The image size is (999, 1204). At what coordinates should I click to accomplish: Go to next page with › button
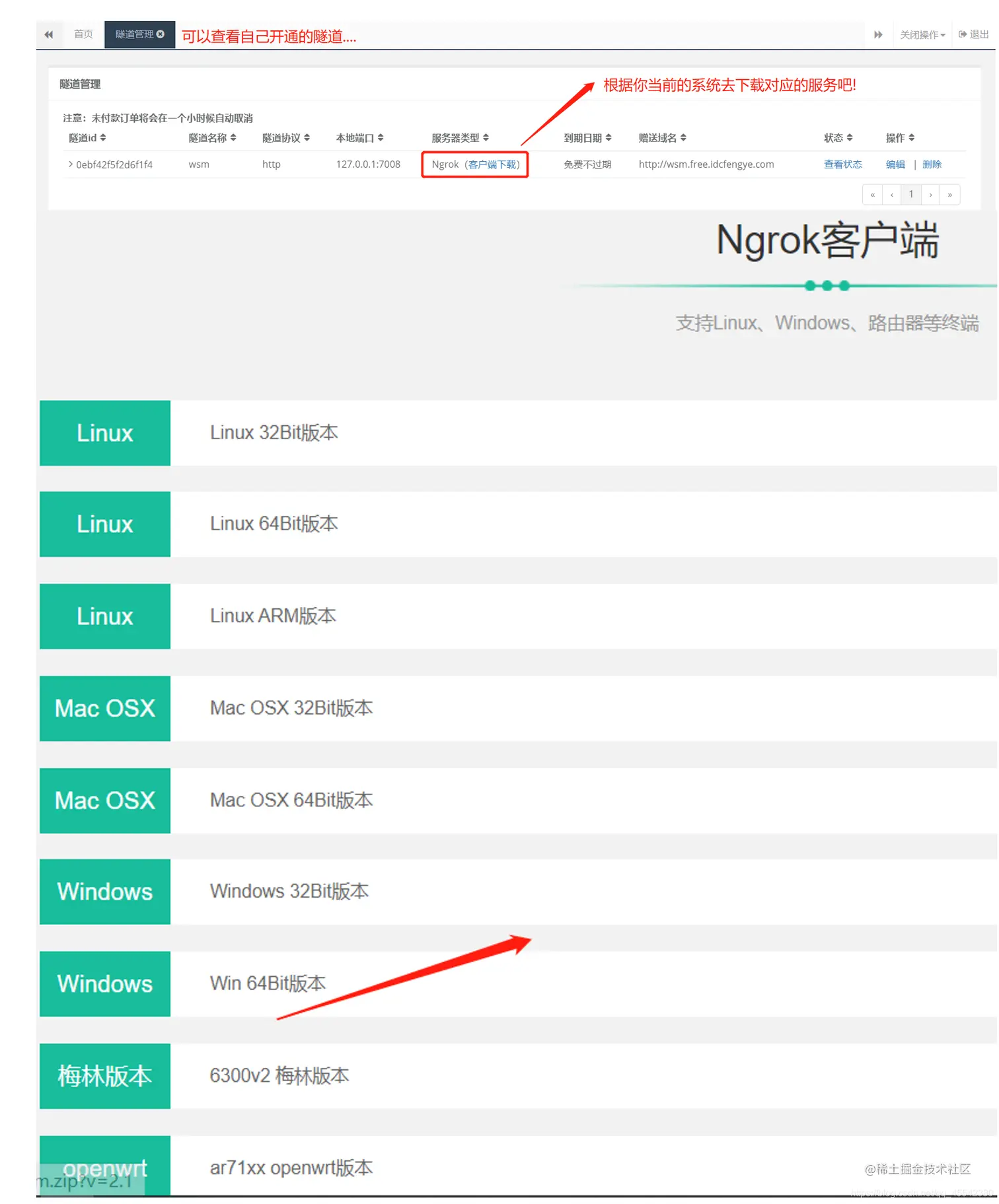click(x=930, y=194)
